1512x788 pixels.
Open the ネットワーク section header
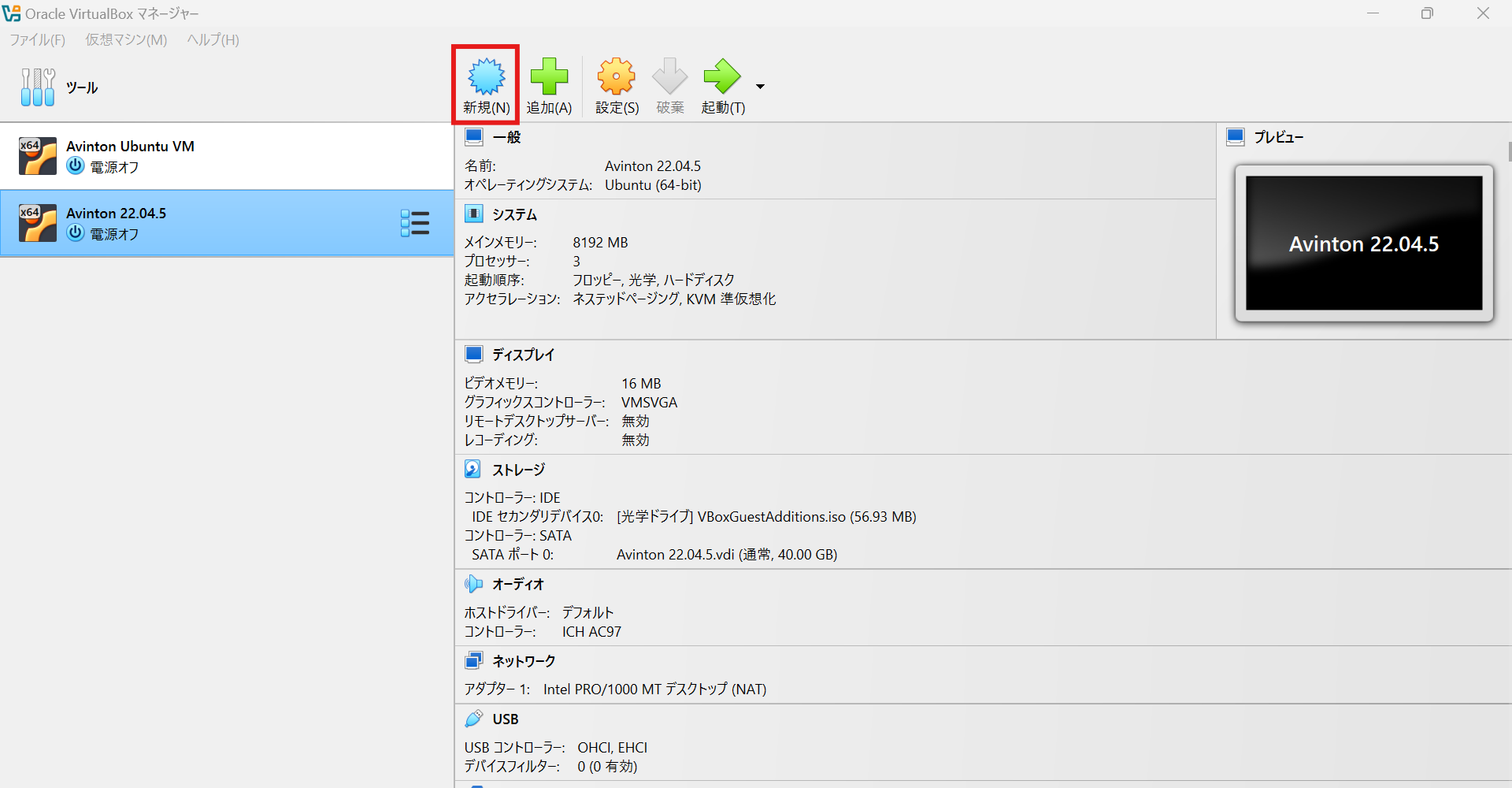[x=524, y=660]
